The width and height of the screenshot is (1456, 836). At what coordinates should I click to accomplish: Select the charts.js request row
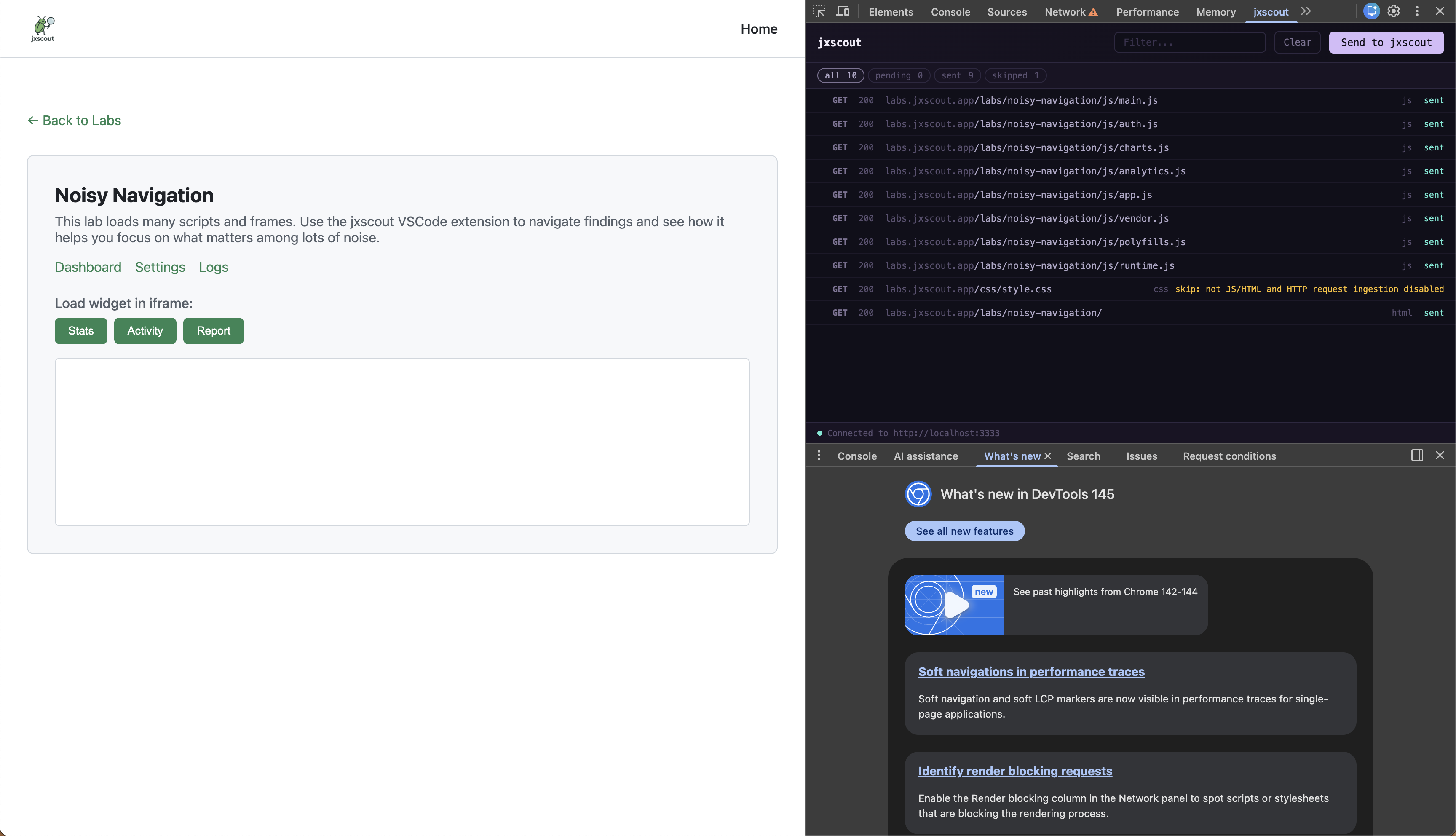(1131, 147)
